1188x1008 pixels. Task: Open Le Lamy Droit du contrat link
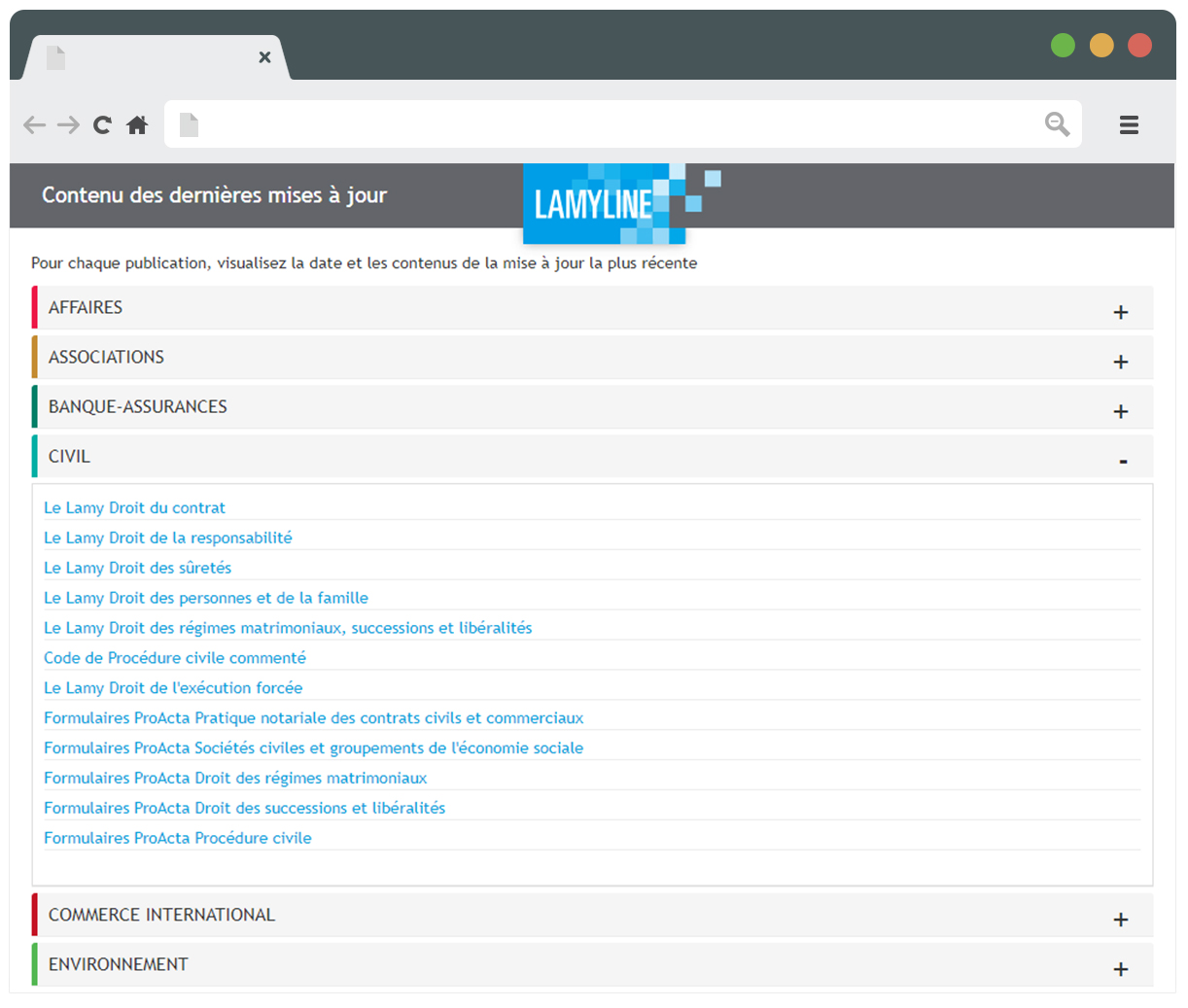point(134,507)
